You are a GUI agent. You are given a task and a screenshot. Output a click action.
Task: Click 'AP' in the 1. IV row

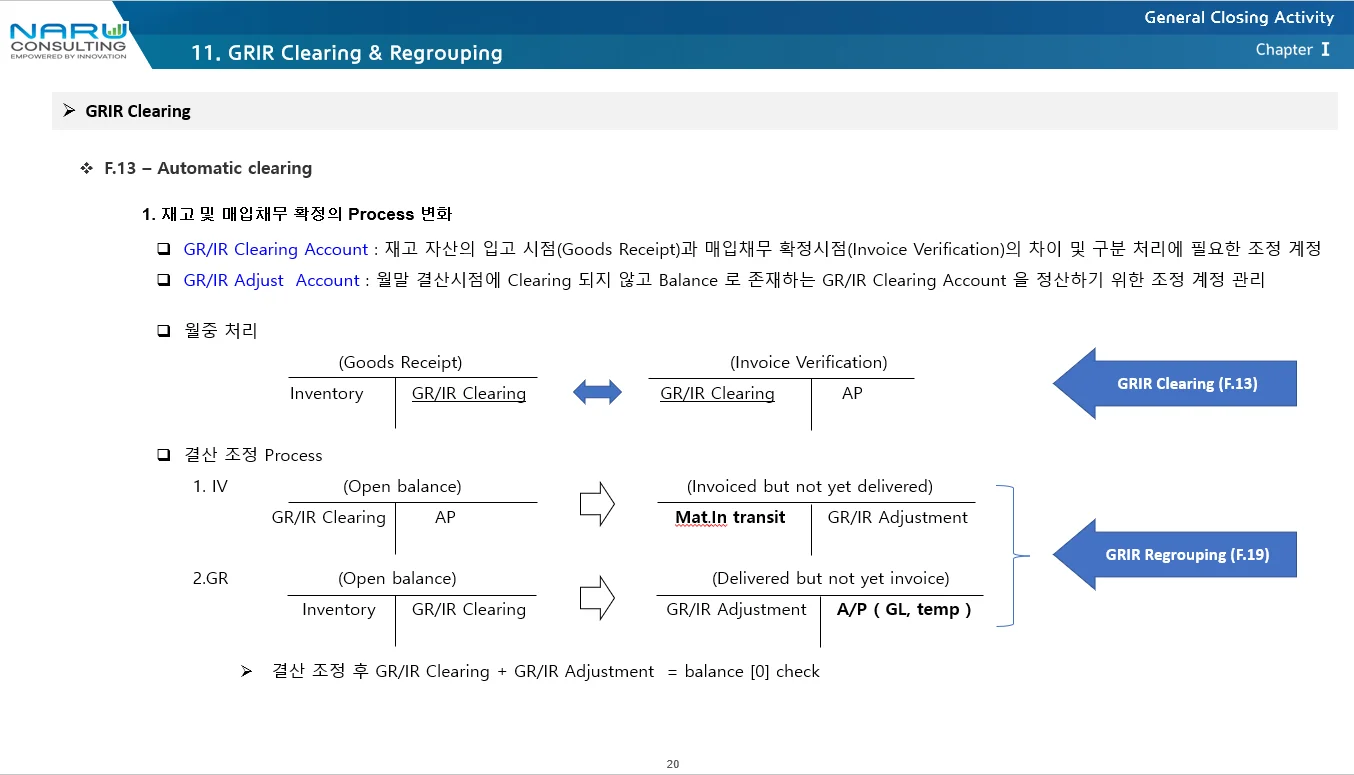(445, 517)
